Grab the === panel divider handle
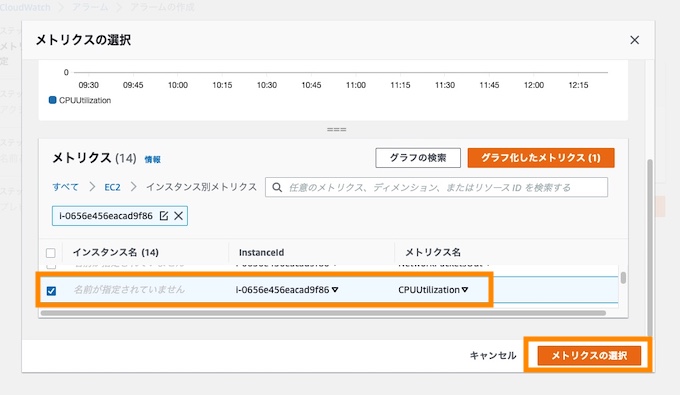The width and height of the screenshot is (680, 395). [x=337, y=129]
